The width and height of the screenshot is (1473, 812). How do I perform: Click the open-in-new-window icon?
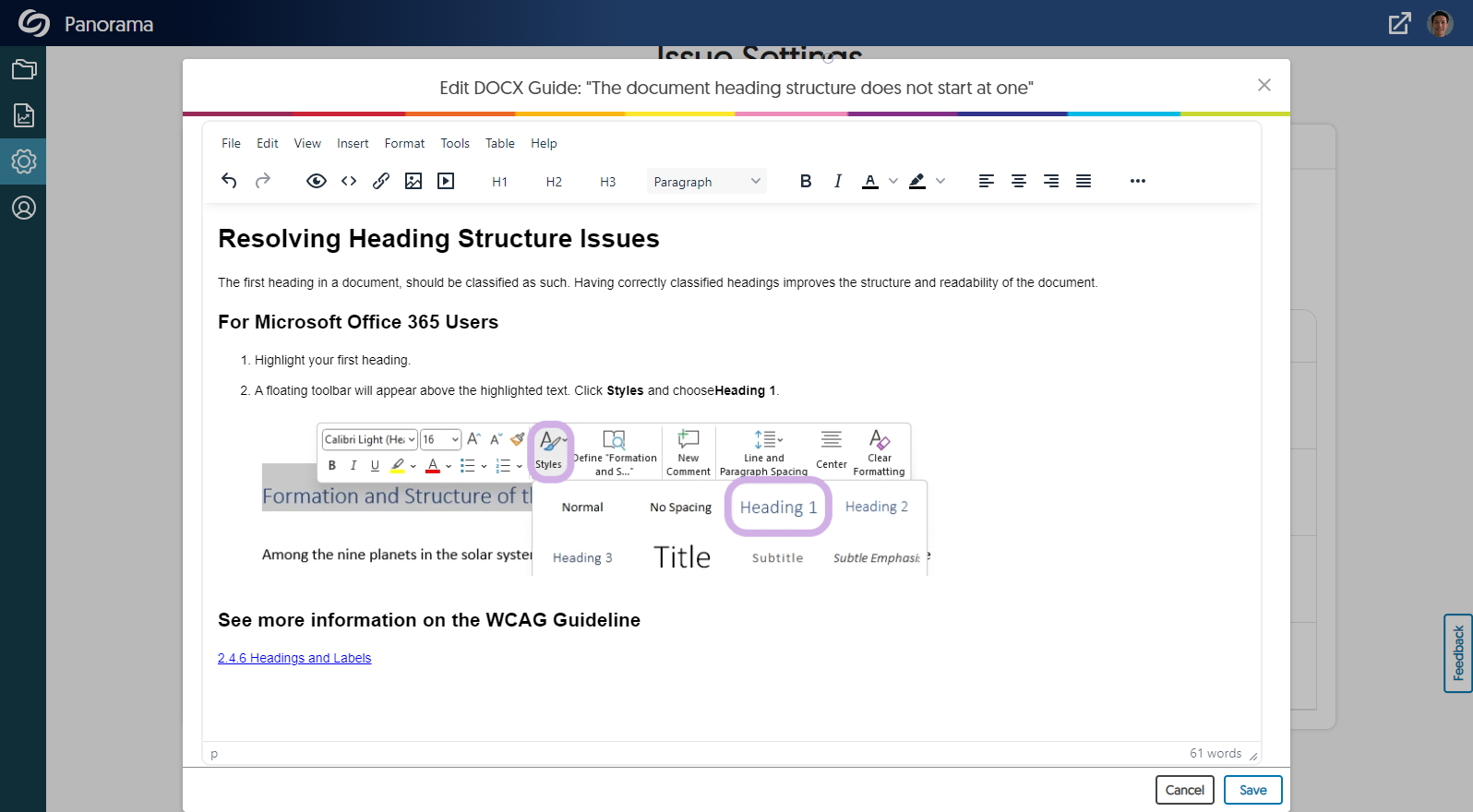point(1400,23)
